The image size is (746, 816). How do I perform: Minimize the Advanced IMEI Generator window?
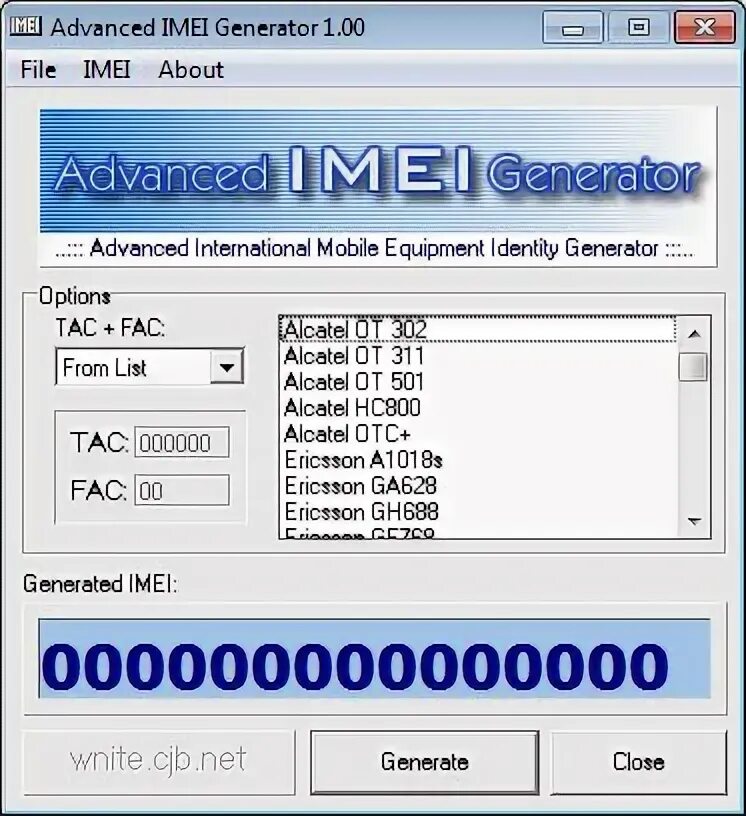[x=573, y=27]
